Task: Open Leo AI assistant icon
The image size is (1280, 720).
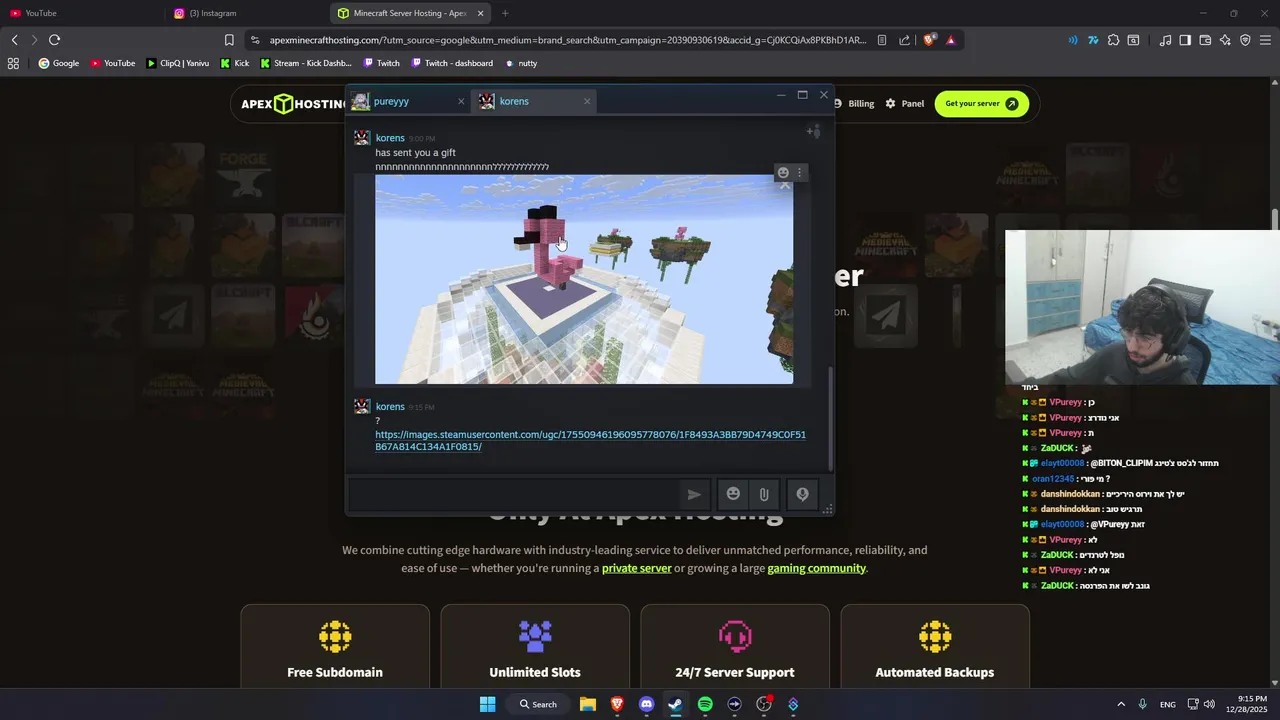Action: pyautogui.click(x=1225, y=40)
